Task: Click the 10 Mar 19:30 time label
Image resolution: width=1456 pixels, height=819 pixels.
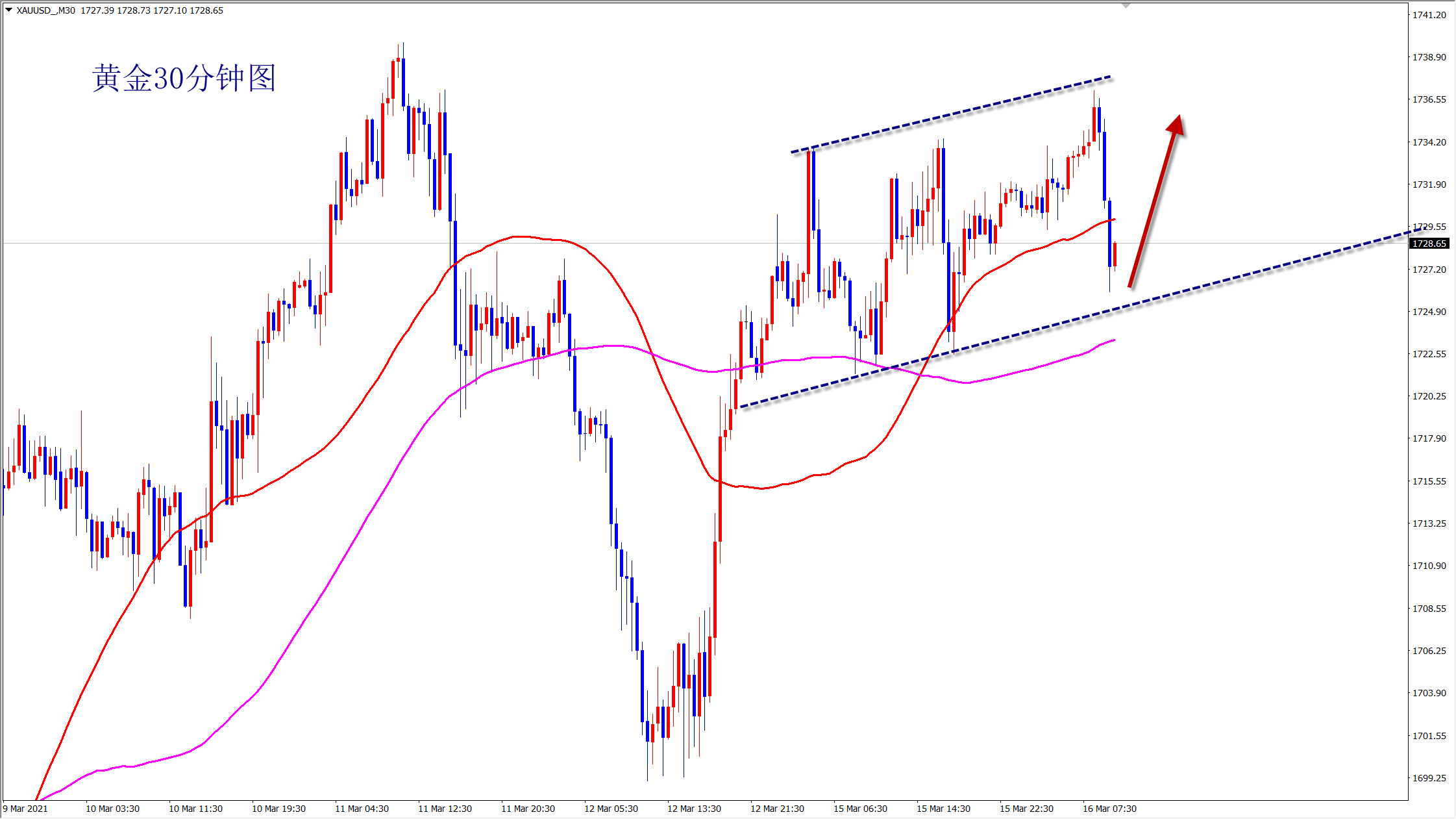Action: coord(278,809)
